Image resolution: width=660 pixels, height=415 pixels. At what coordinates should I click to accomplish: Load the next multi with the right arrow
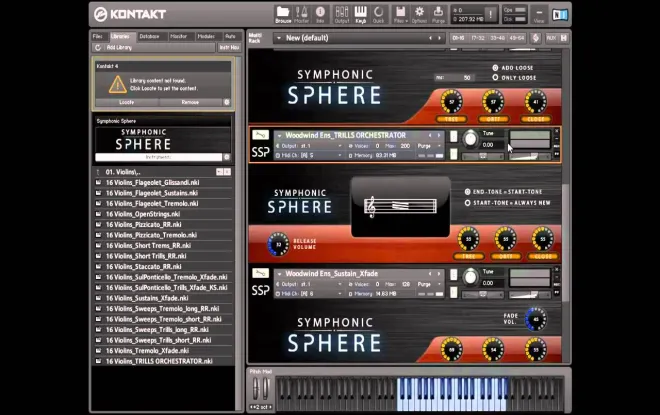439,38
